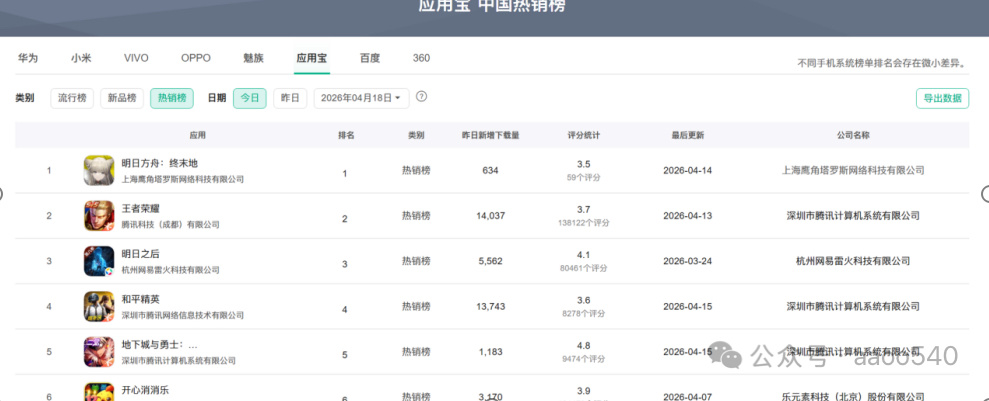Image resolution: width=989 pixels, height=401 pixels.
Task: Switch to OPPO store tab
Action: point(196,58)
